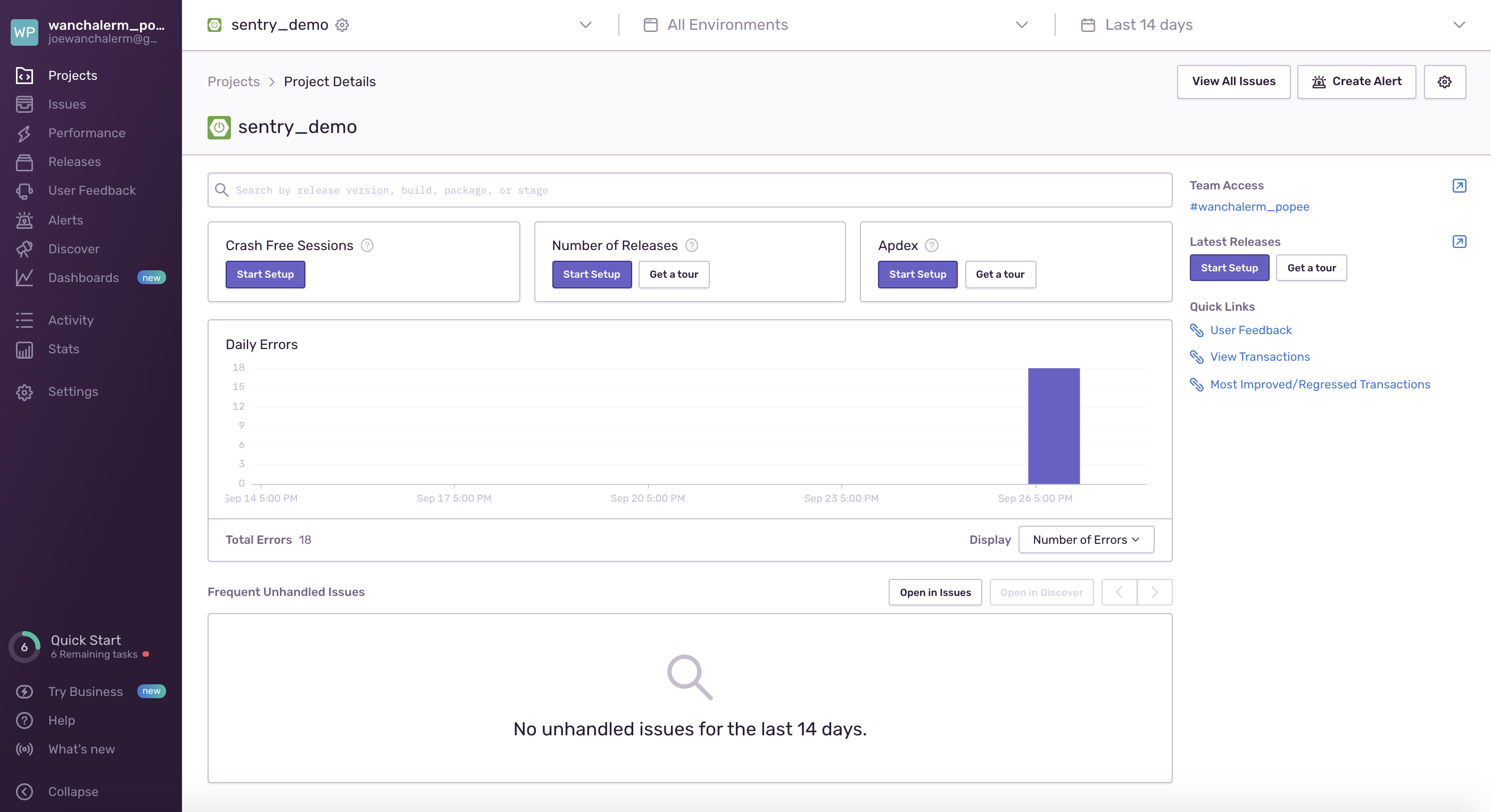The height and width of the screenshot is (812, 1491).
Task: Click the View All Issues button
Action: pyautogui.click(x=1233, y=81)
